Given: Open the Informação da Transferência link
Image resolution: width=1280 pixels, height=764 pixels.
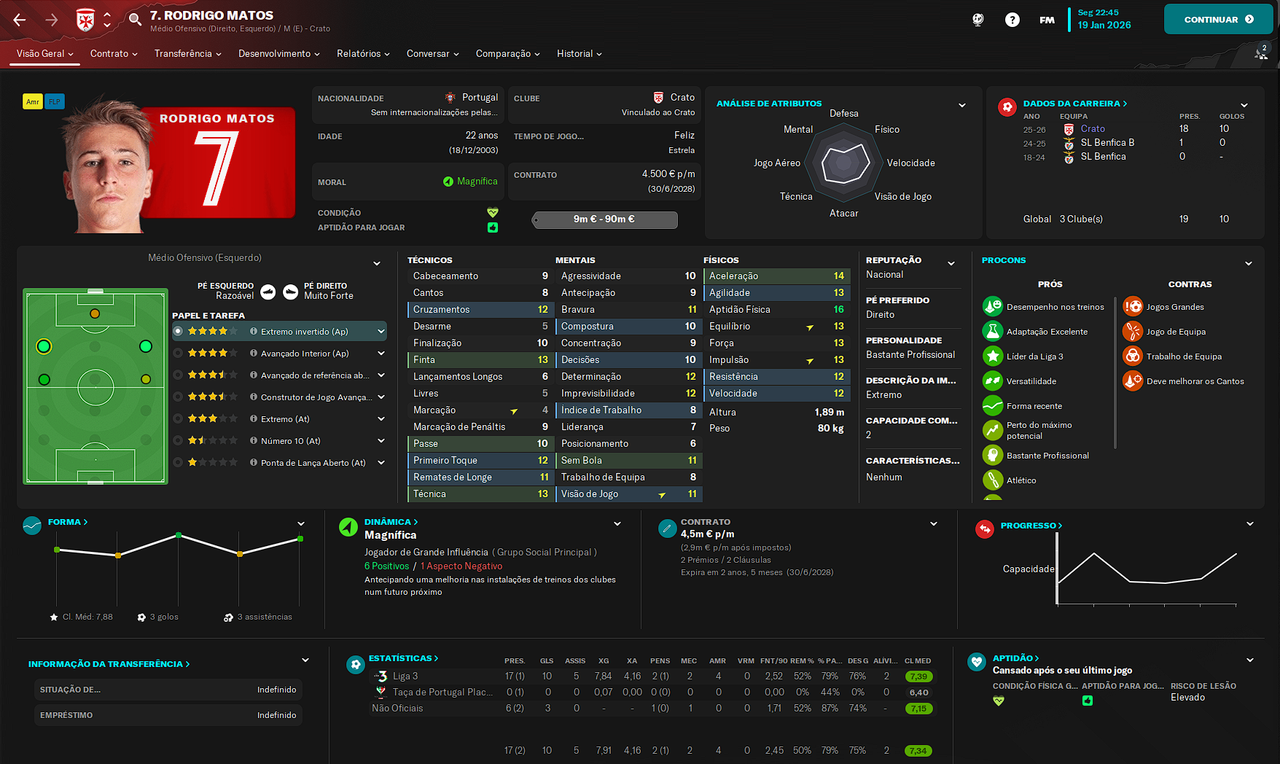Looking at the screenshot, I should 109,664.
